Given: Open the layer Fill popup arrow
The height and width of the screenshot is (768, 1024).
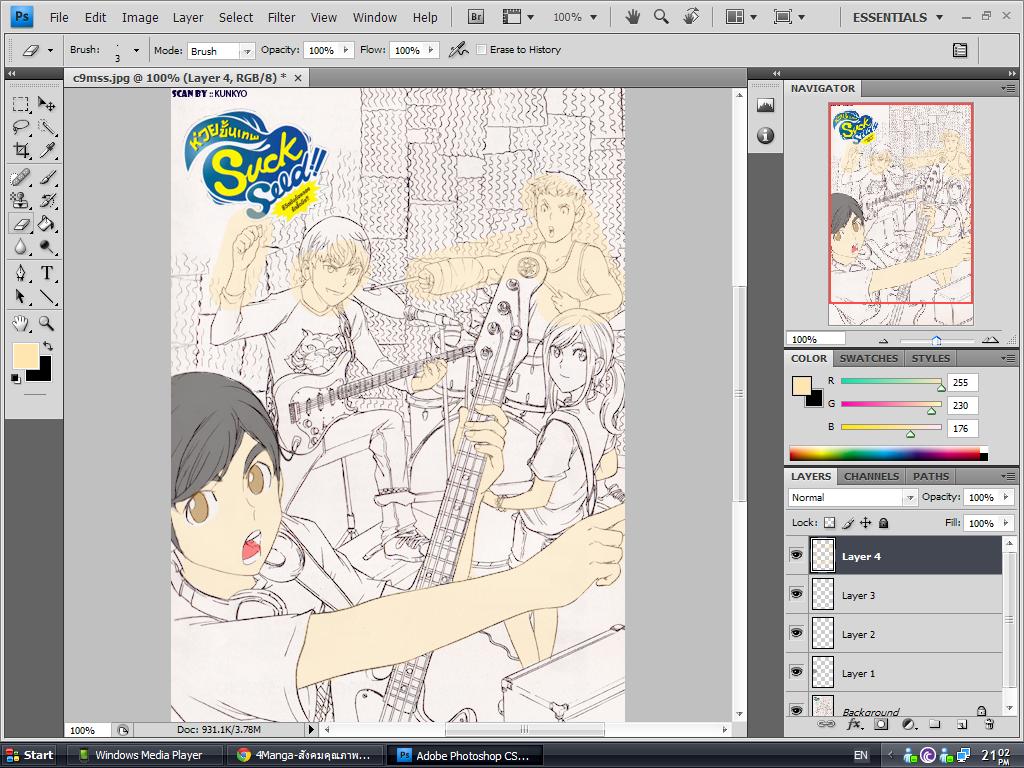Looking at the screenshot, I should [x=1006, y=523].
